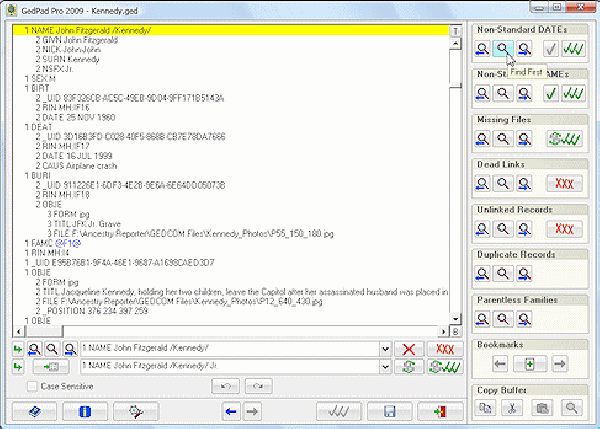
Task: Click the 1 FAMC @F12@ link
Action: coord(51,242)
